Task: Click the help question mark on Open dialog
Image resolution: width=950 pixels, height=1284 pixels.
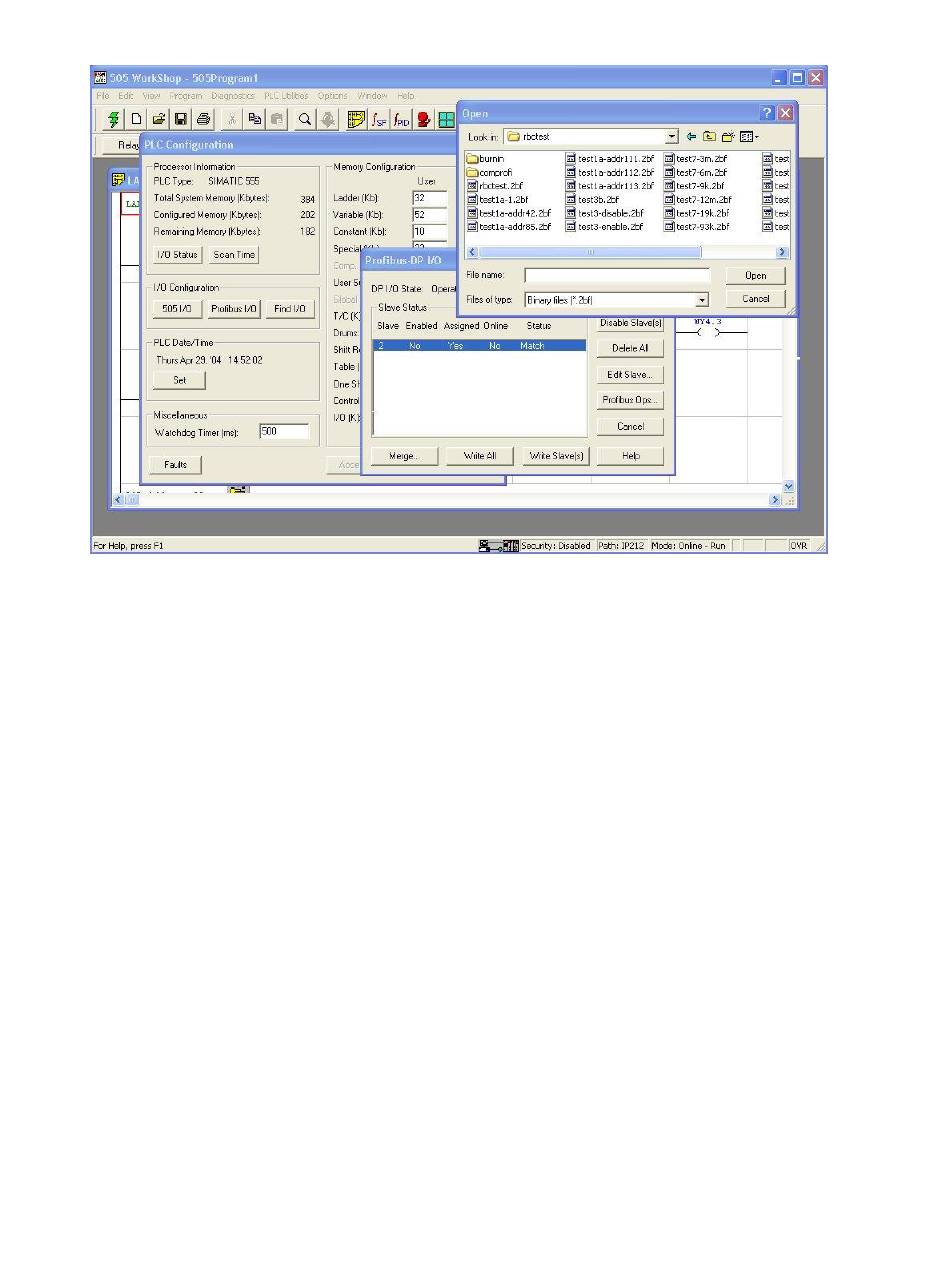Action: tap(767, 113)
